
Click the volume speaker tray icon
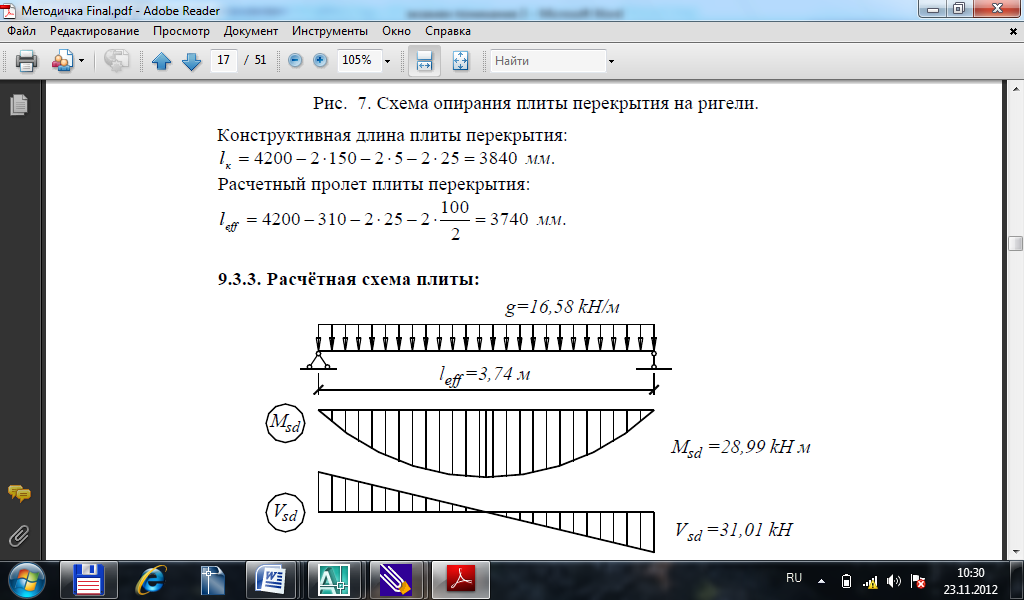click(894, 581)
